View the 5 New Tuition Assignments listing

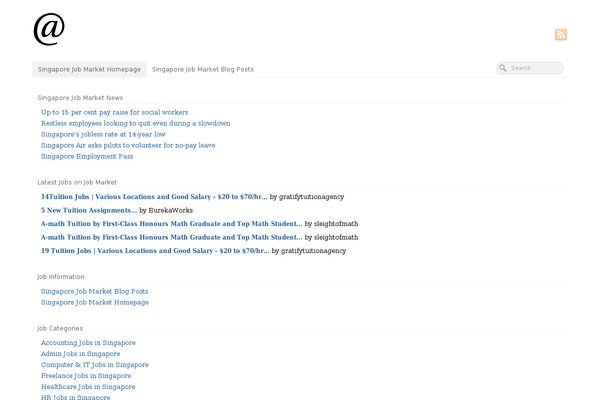click(x=88, y=210)
